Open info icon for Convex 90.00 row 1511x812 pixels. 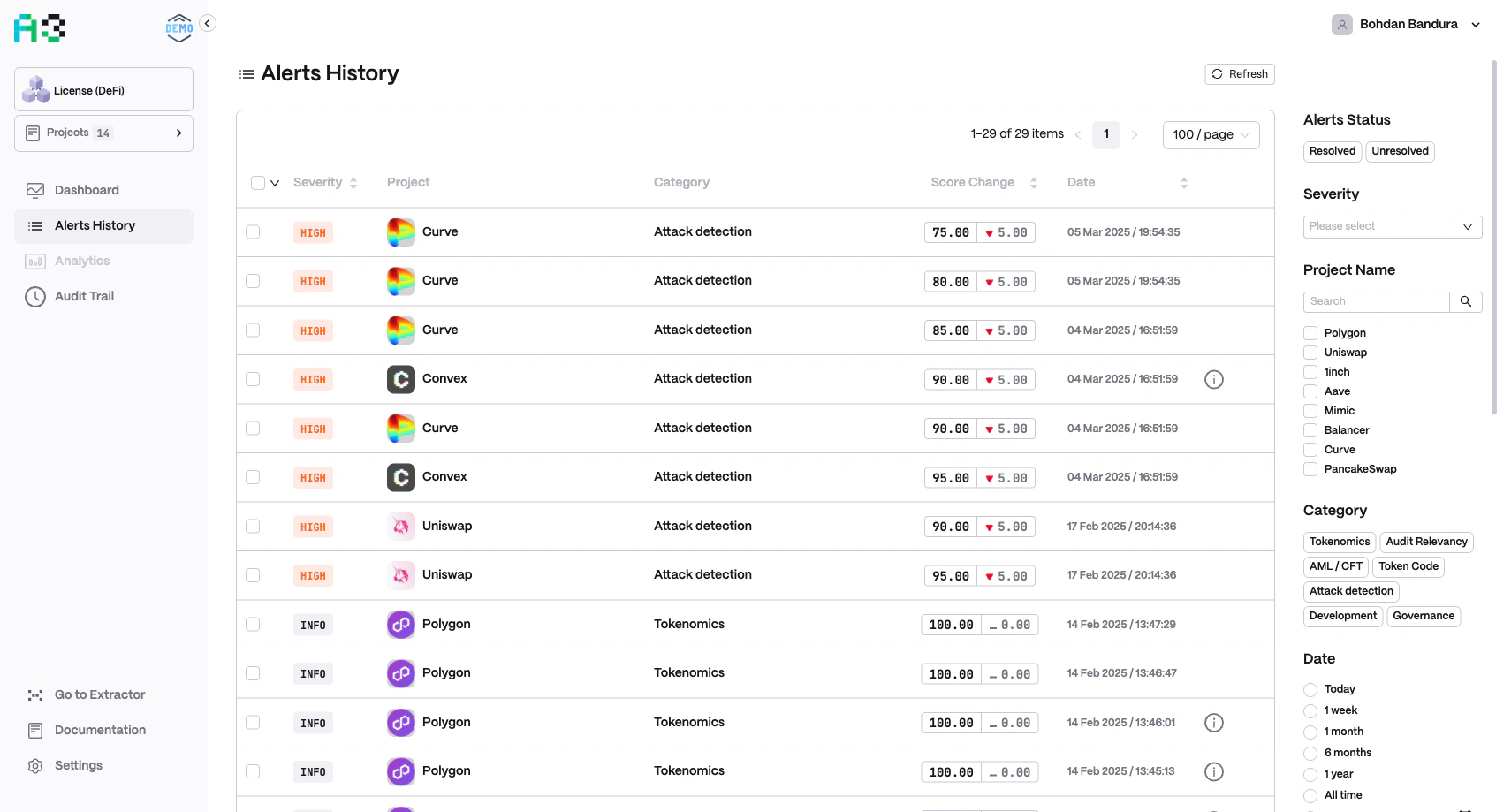click(x=1214, y=380)
